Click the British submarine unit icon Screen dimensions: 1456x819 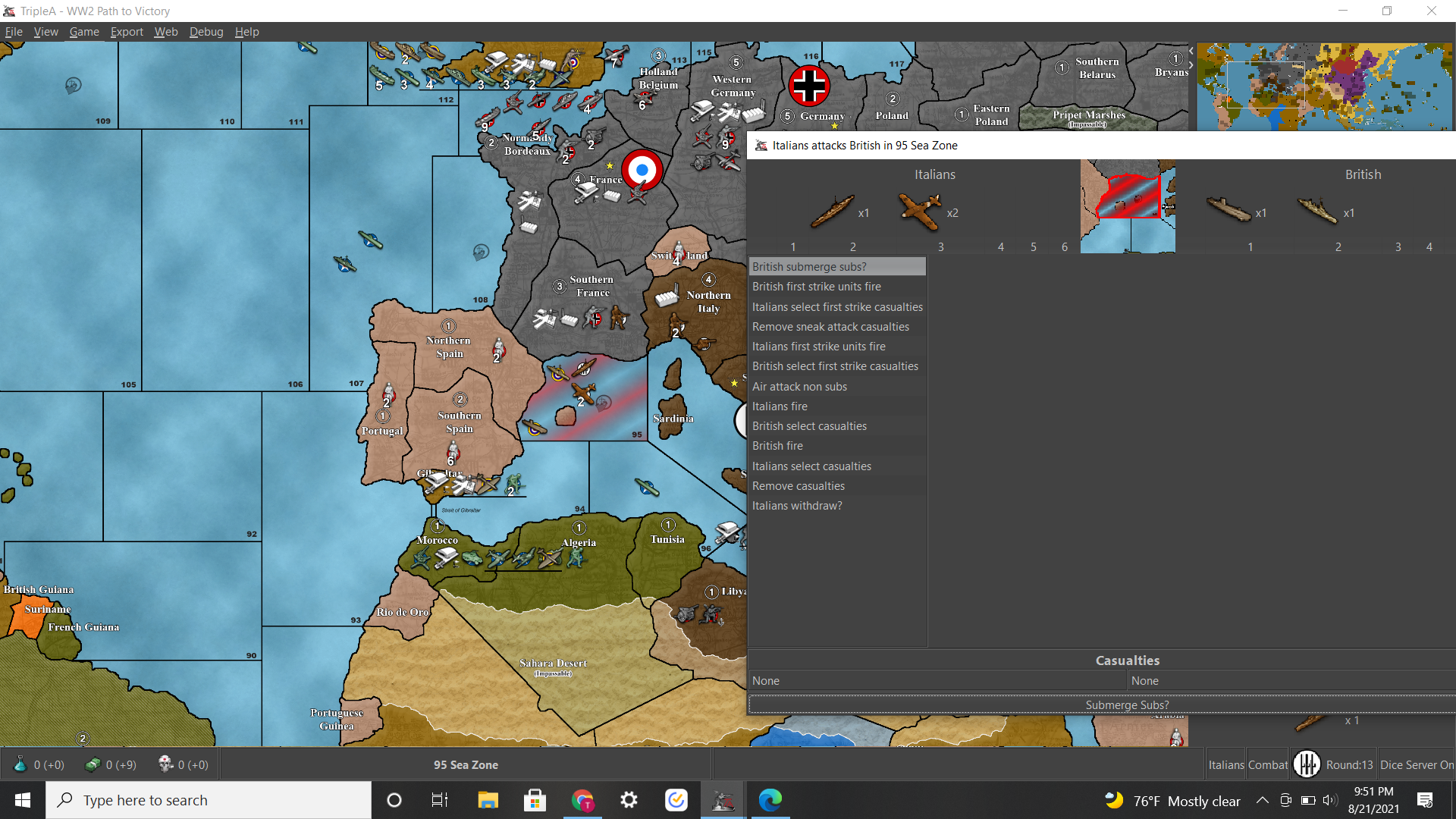(1228, 210)
